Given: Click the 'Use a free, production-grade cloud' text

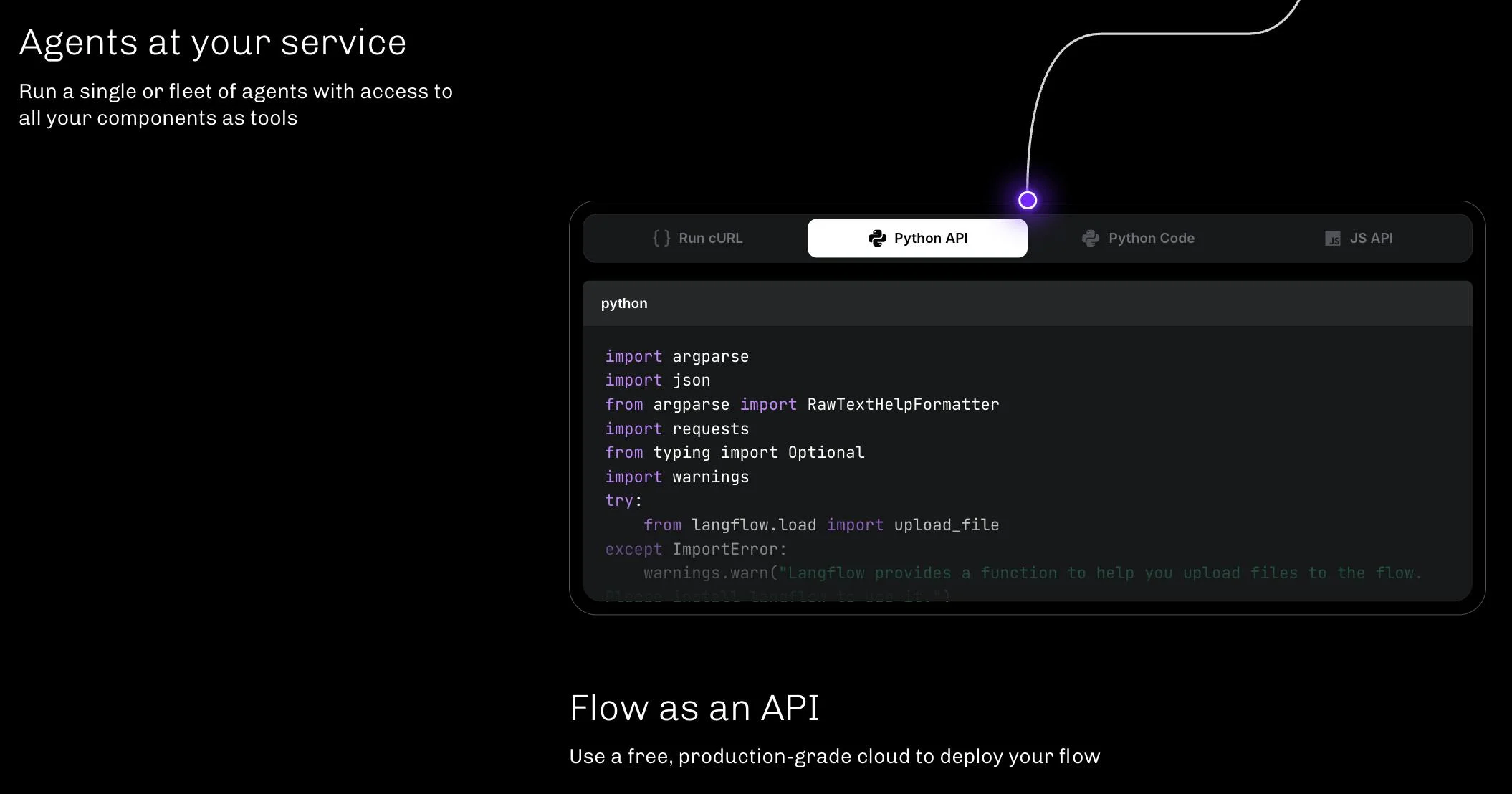Looking at the screenshot, I should [x=835, y=757].
